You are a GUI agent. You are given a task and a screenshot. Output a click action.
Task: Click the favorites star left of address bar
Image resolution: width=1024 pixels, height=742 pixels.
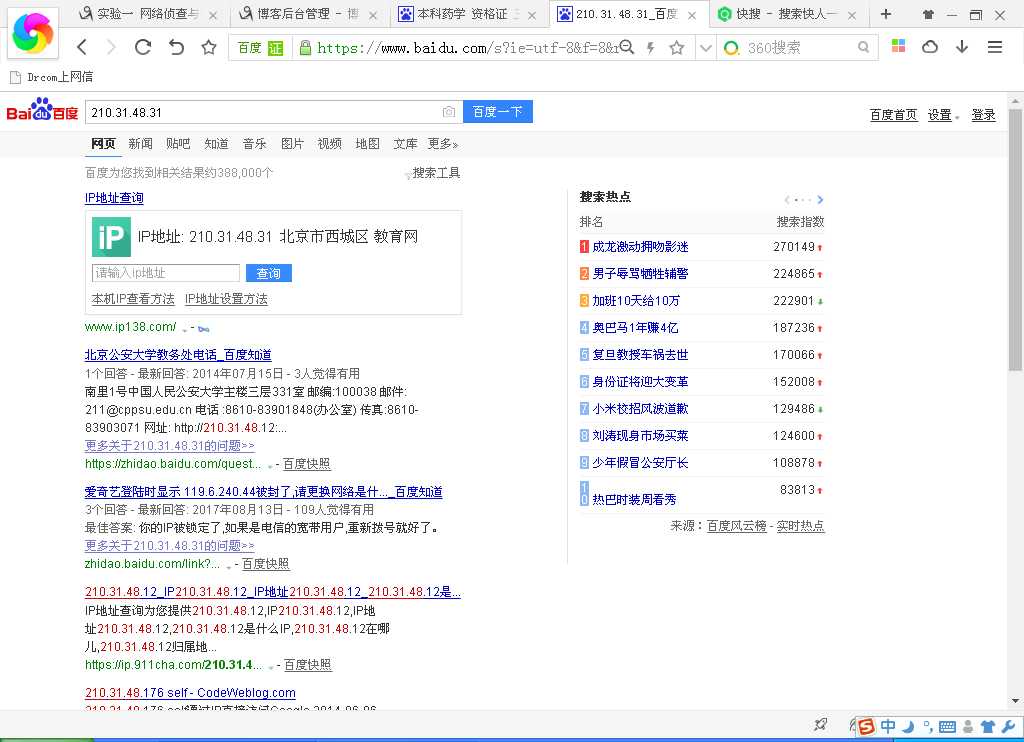coord(208,47)
